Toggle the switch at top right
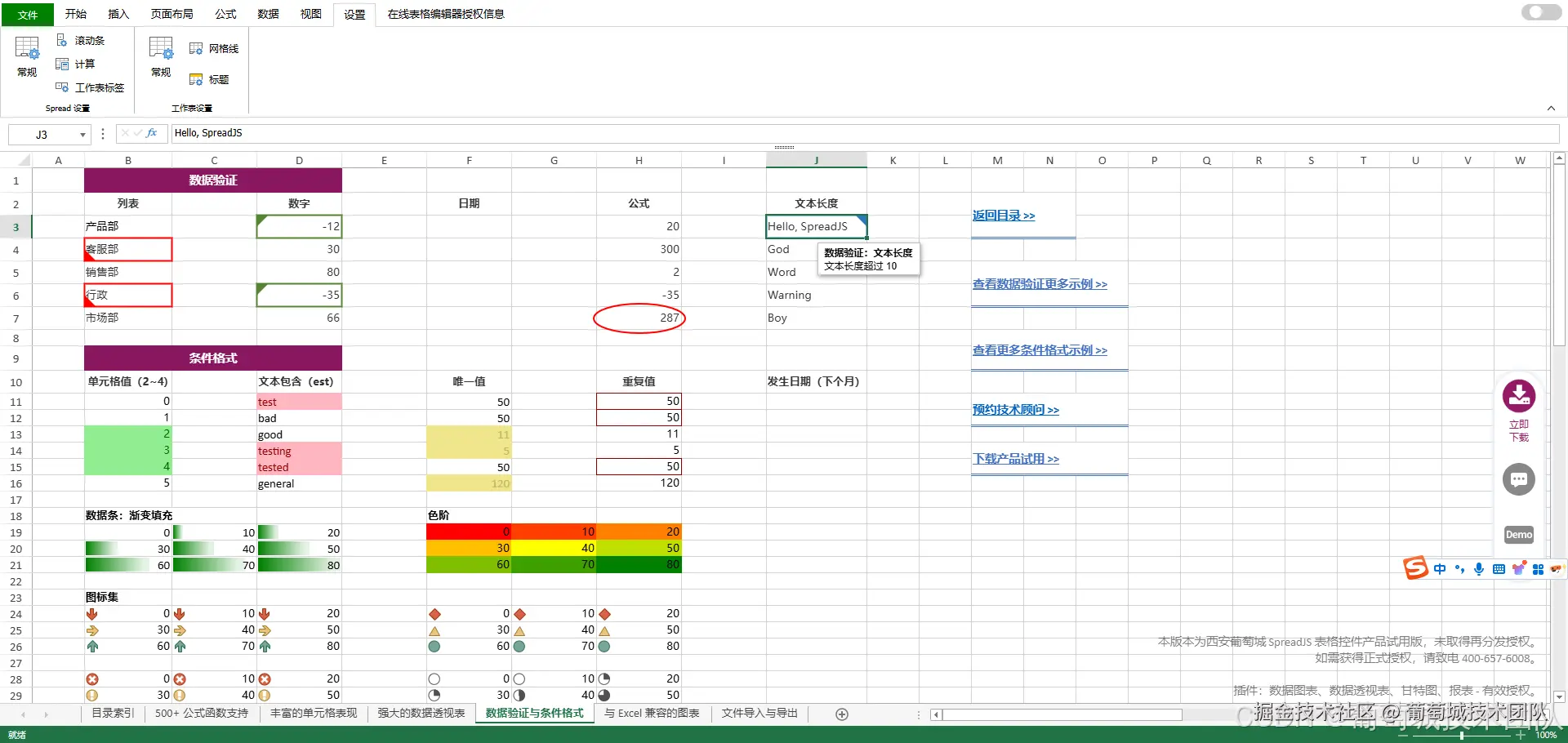The image size is (1568, 743). pyautogui.click(x=1542, y=12)
